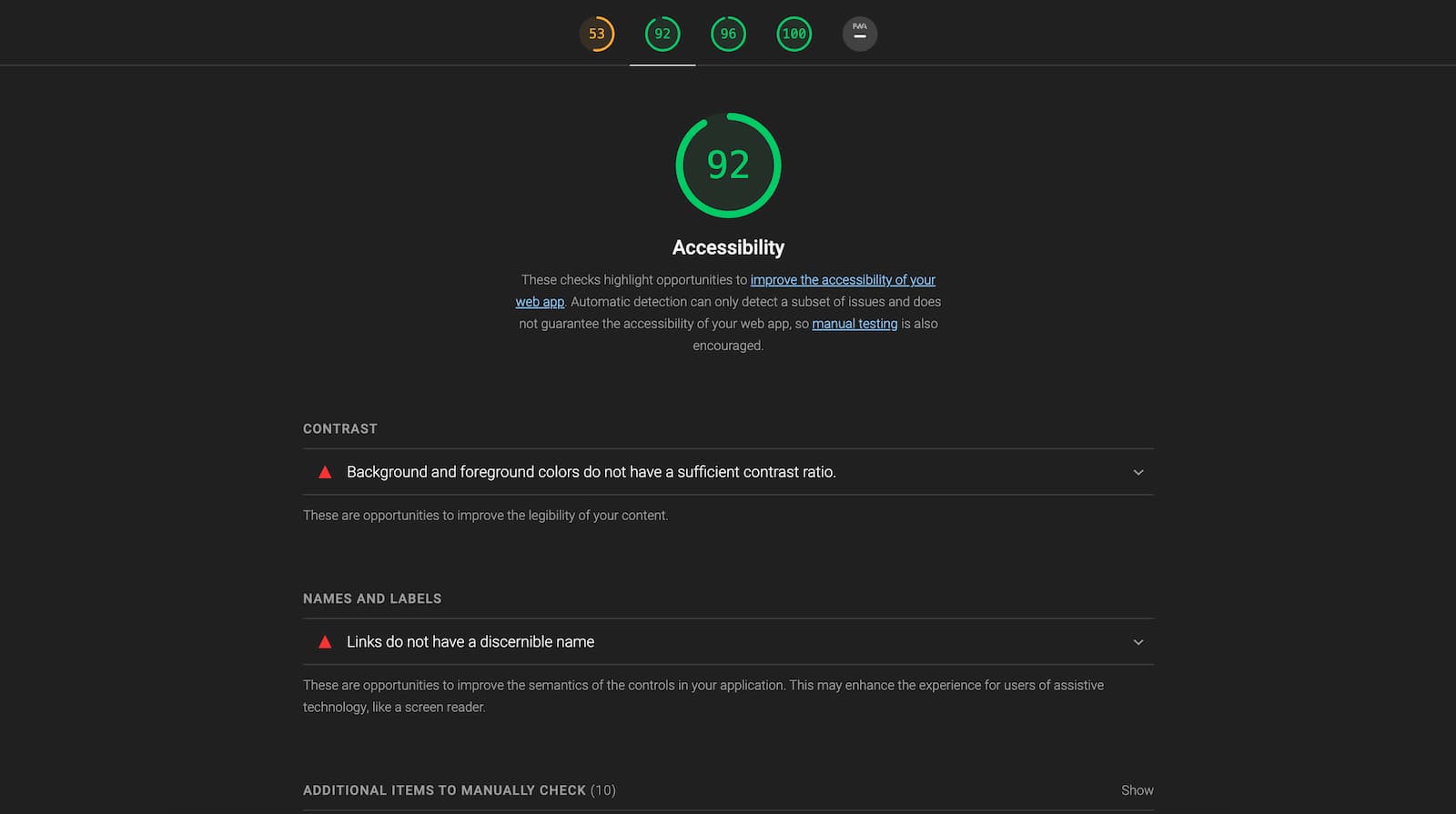Open the SEO score gauge showing 100
This screenshot has width=1456, height=814.
(794, 34)
